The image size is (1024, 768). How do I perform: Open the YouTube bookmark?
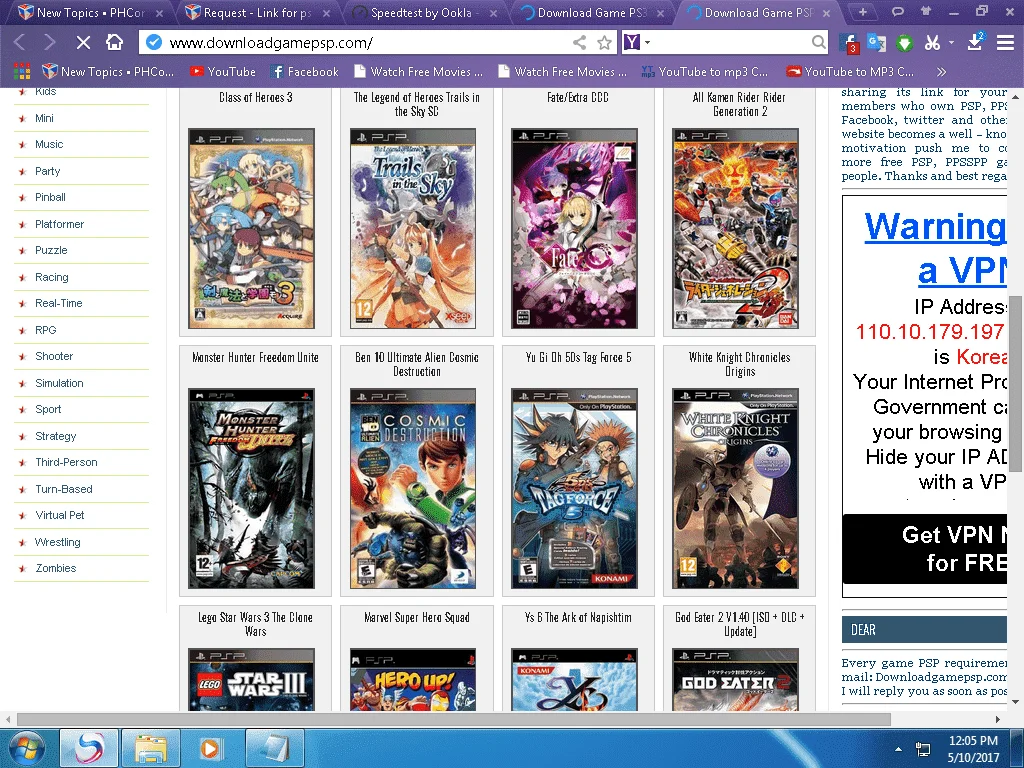pyautogui.click(x=223, y=72)
